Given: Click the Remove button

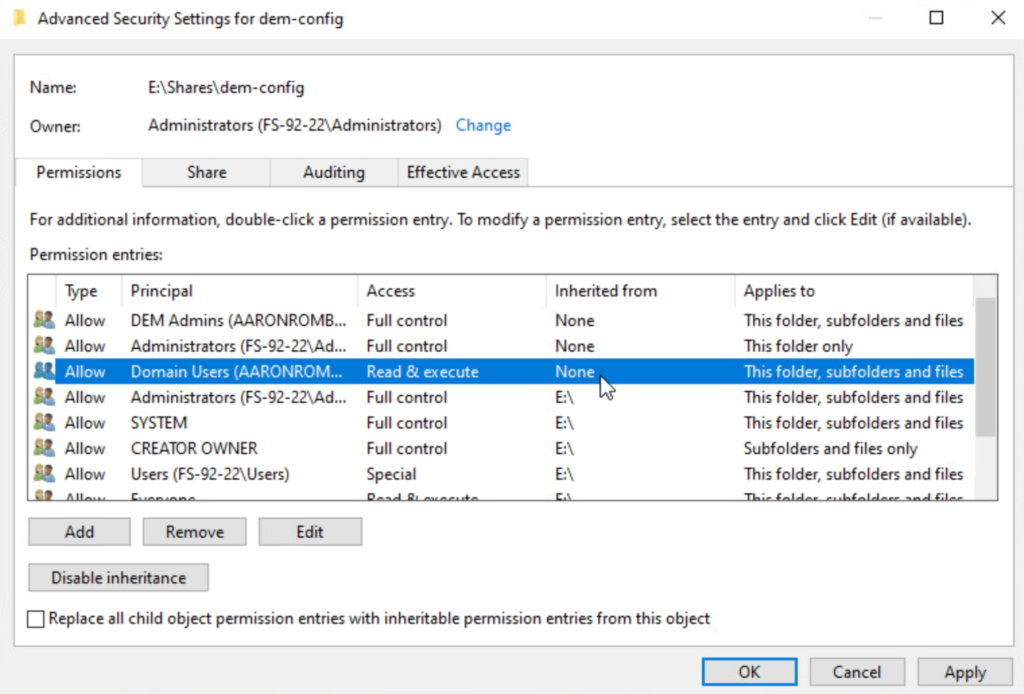Looking at the screenshot, I should [194, 532].
